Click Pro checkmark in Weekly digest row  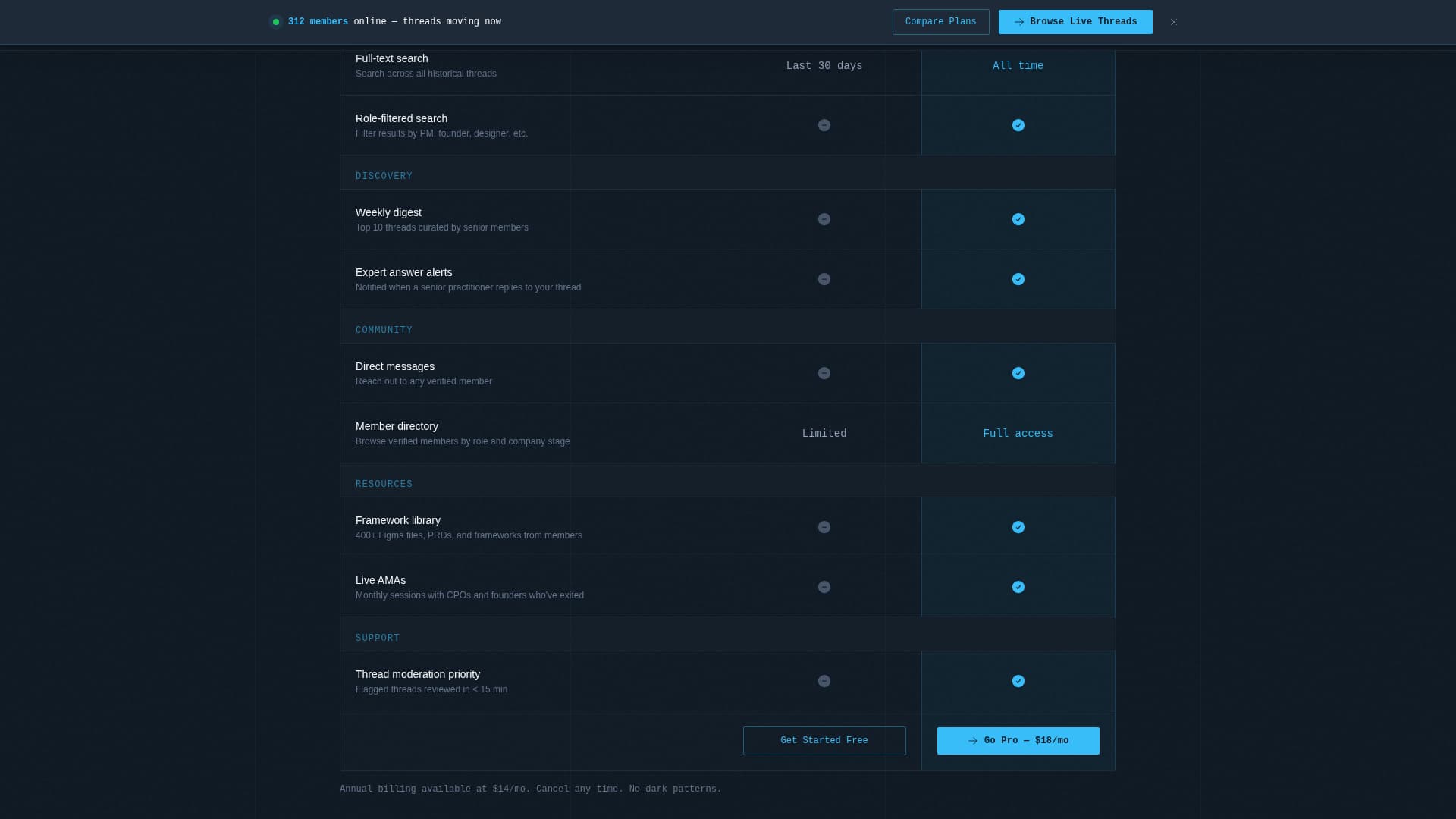point(1018,219)
